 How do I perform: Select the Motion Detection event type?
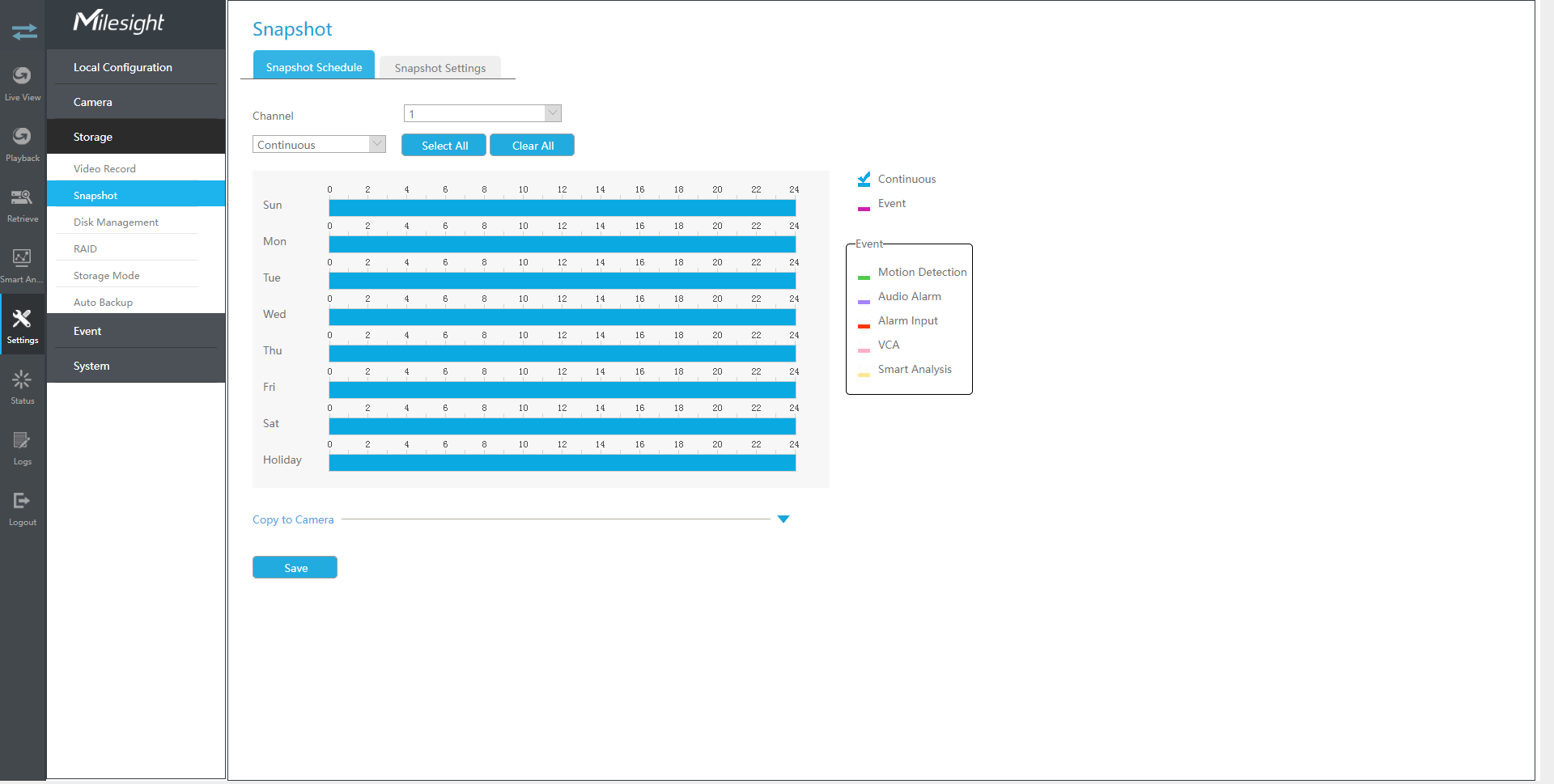click(921, 273)
